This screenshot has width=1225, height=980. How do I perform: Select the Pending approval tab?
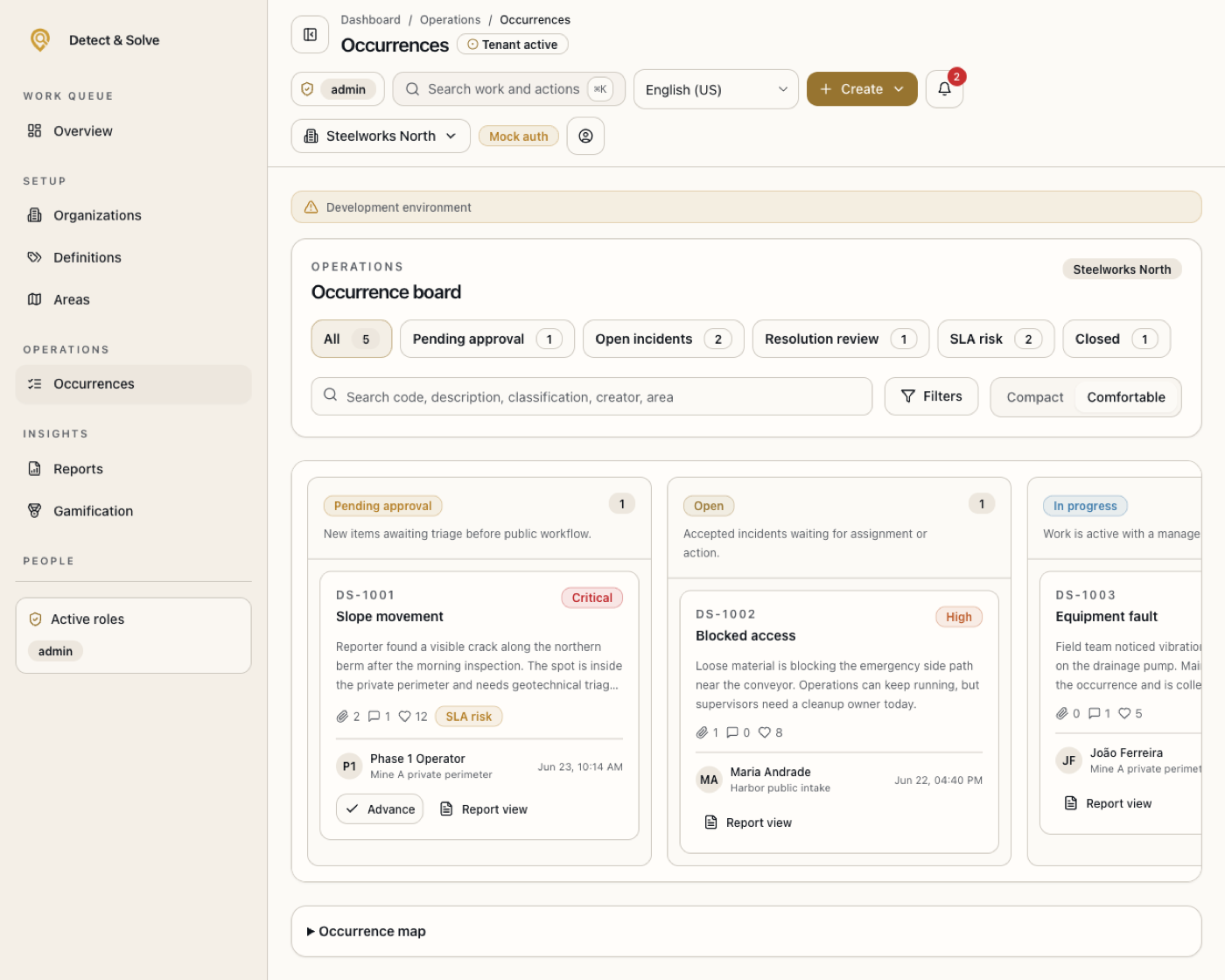pos(486,339)
